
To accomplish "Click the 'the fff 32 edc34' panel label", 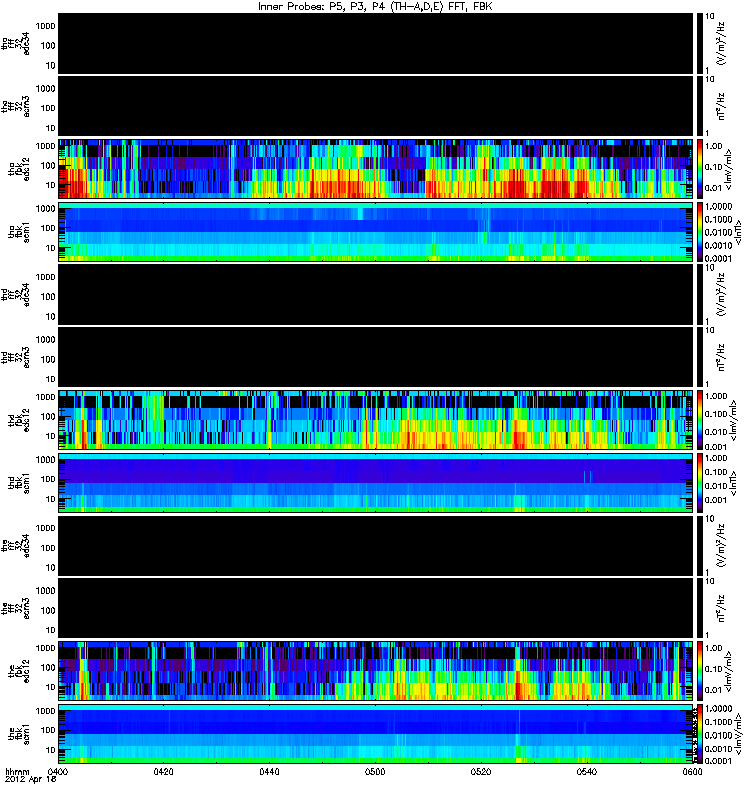I will click(x=15, y=545).
